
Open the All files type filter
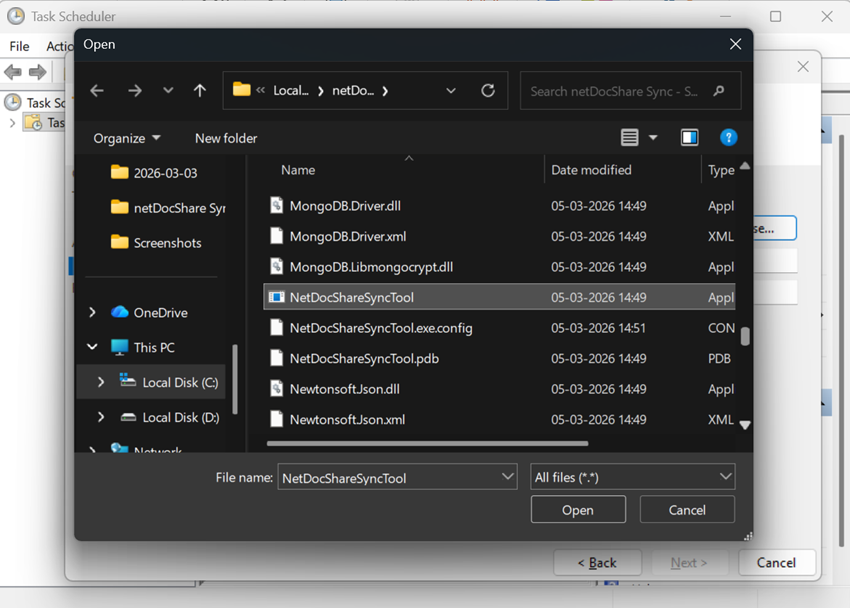click(633, 477)
